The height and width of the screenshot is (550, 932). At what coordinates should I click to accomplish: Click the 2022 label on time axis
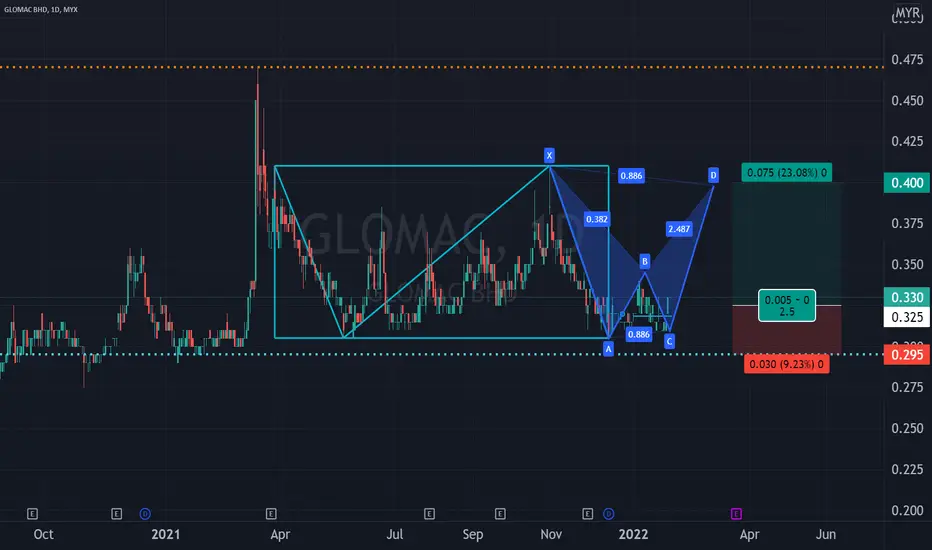[633, 534]
